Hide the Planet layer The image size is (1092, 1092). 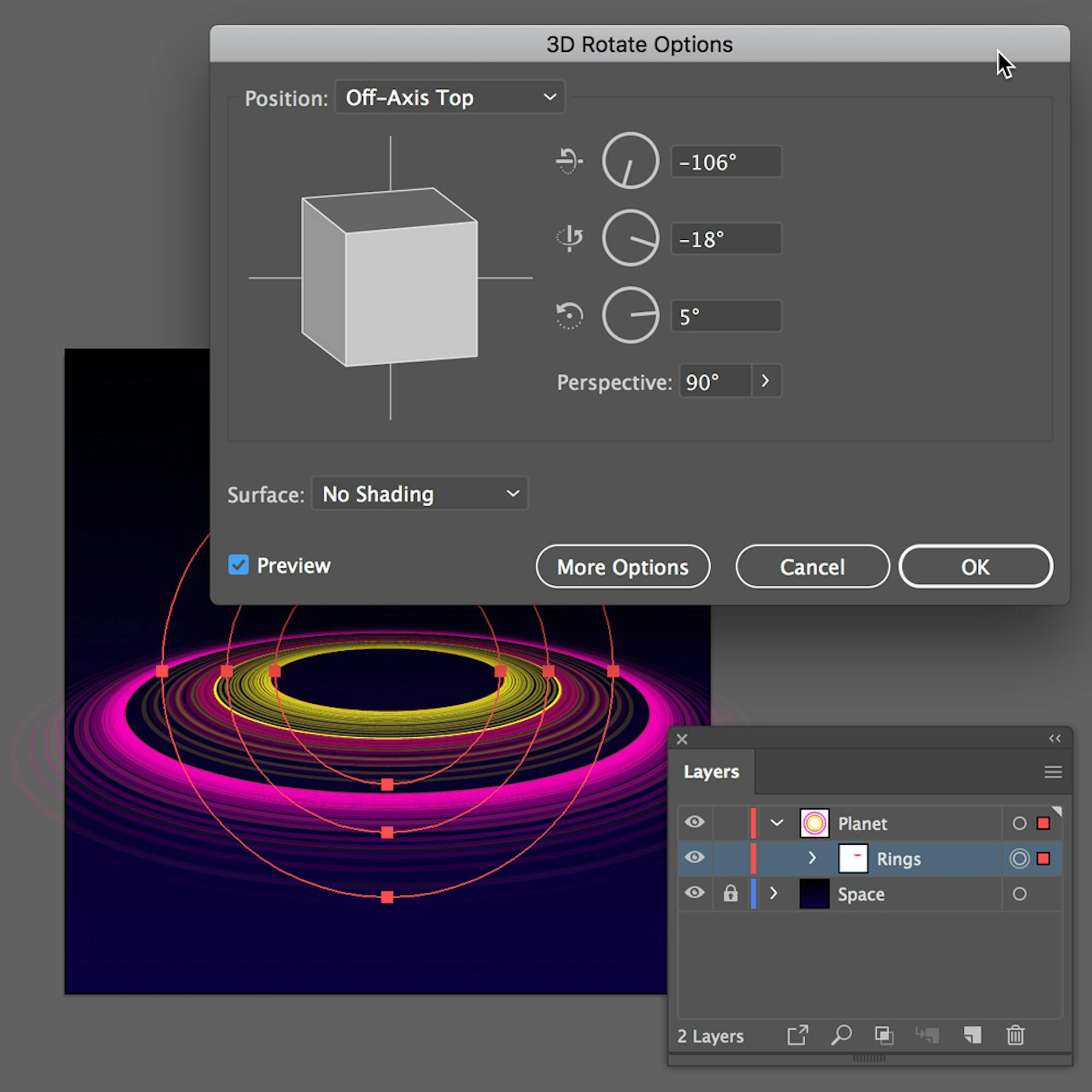pyautogui.click(x=695, y=822)
